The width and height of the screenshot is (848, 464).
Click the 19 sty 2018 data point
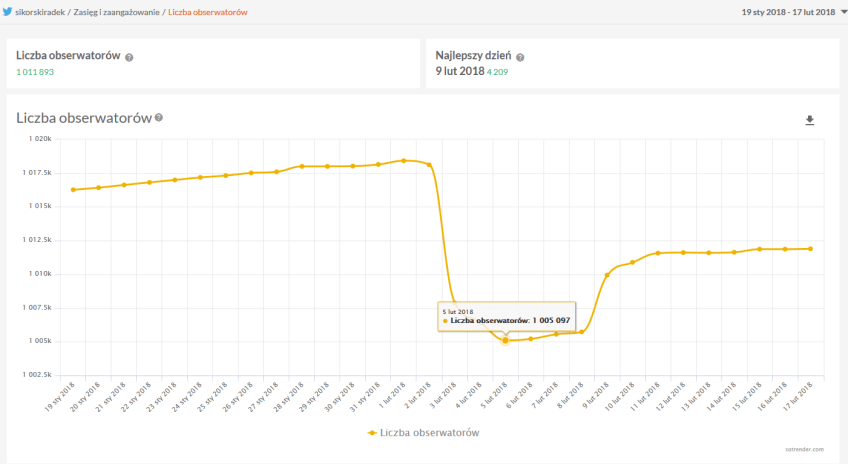pos(73,190)
